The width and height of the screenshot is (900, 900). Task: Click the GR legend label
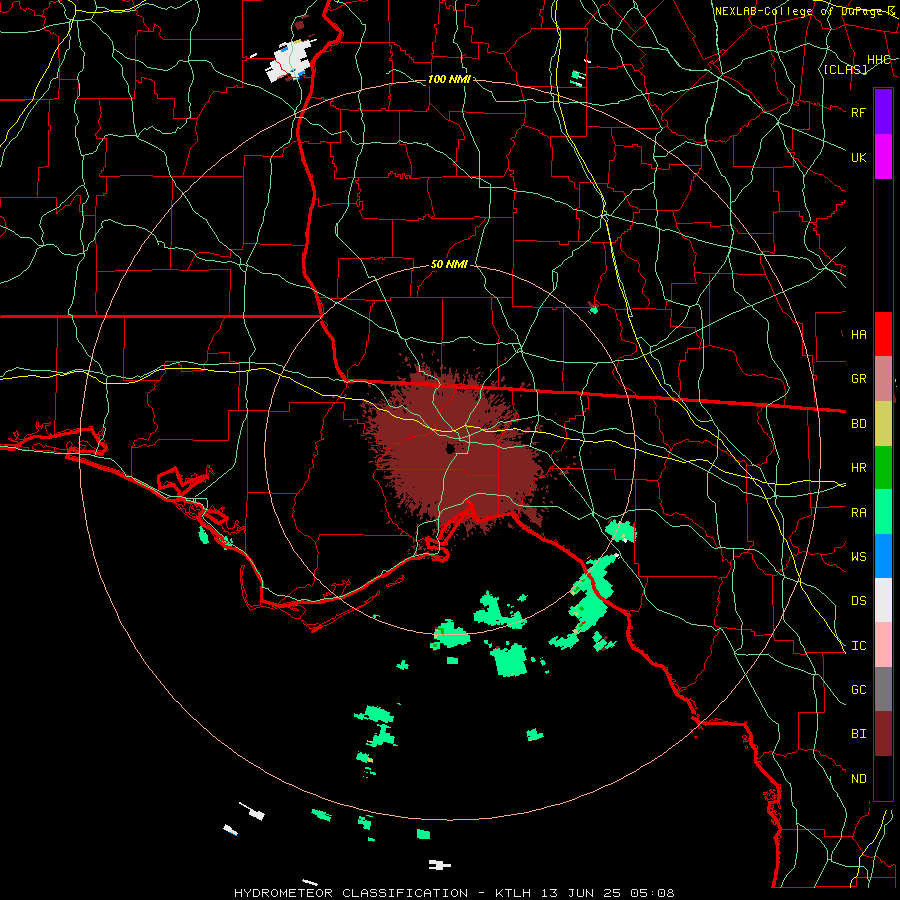(858, 379)
